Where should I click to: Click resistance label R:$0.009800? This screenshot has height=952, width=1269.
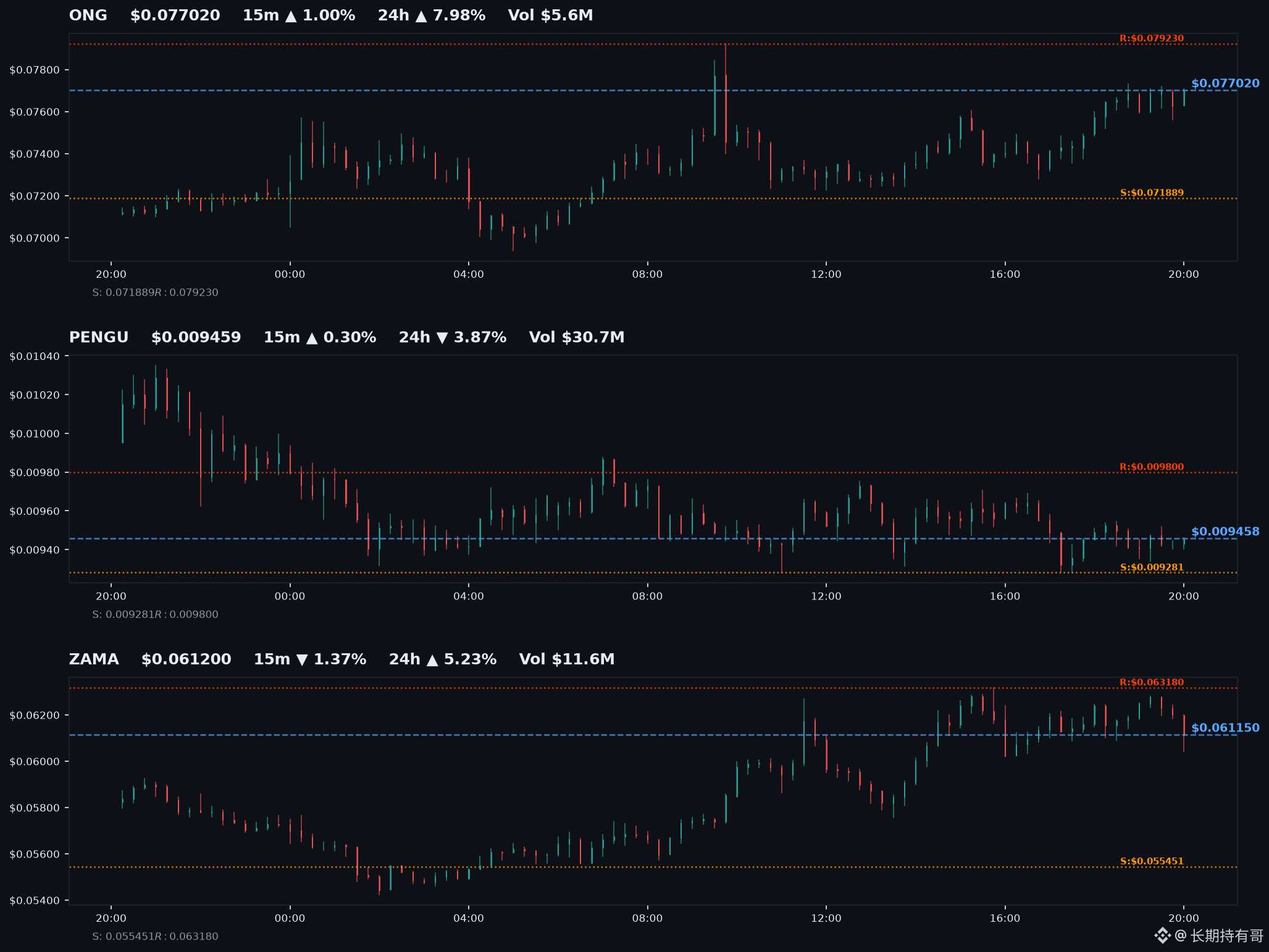click(1152, 467)
